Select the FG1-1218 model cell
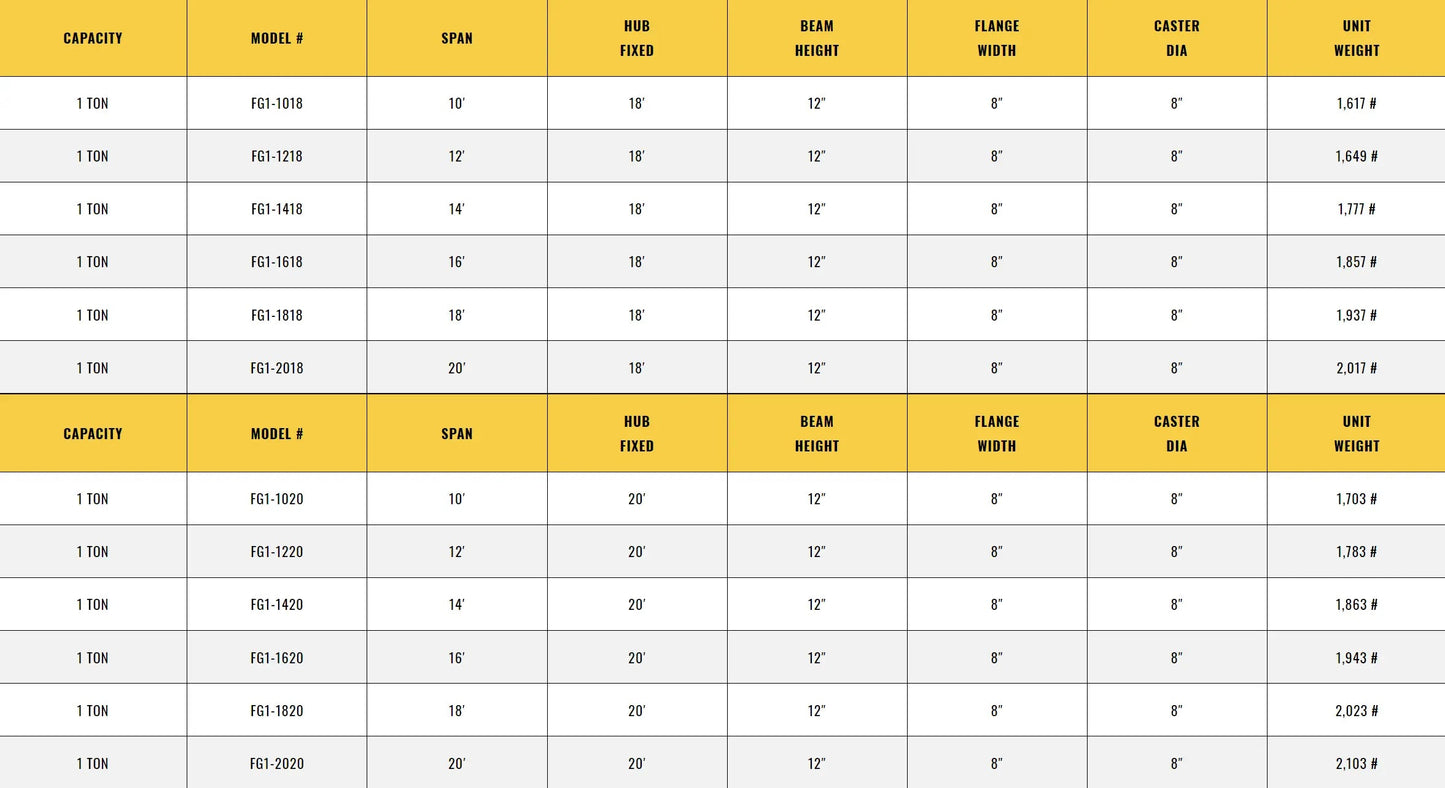 [x=277, y=156]
